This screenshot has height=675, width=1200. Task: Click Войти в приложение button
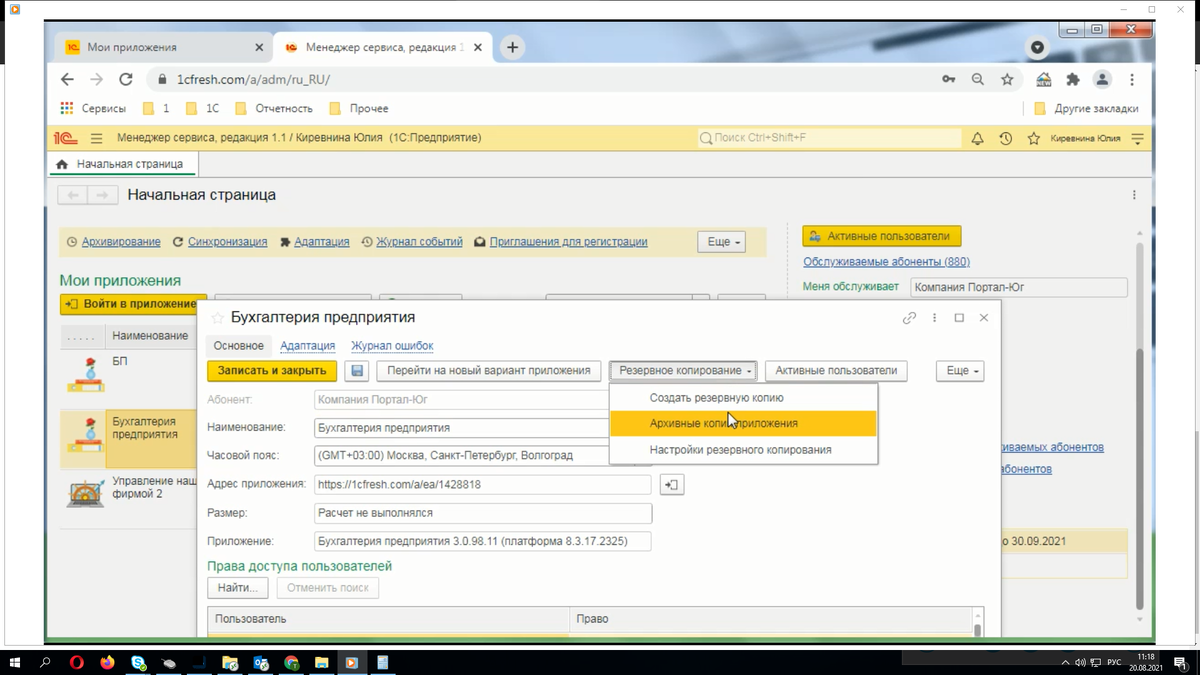(x=133, y=304)
